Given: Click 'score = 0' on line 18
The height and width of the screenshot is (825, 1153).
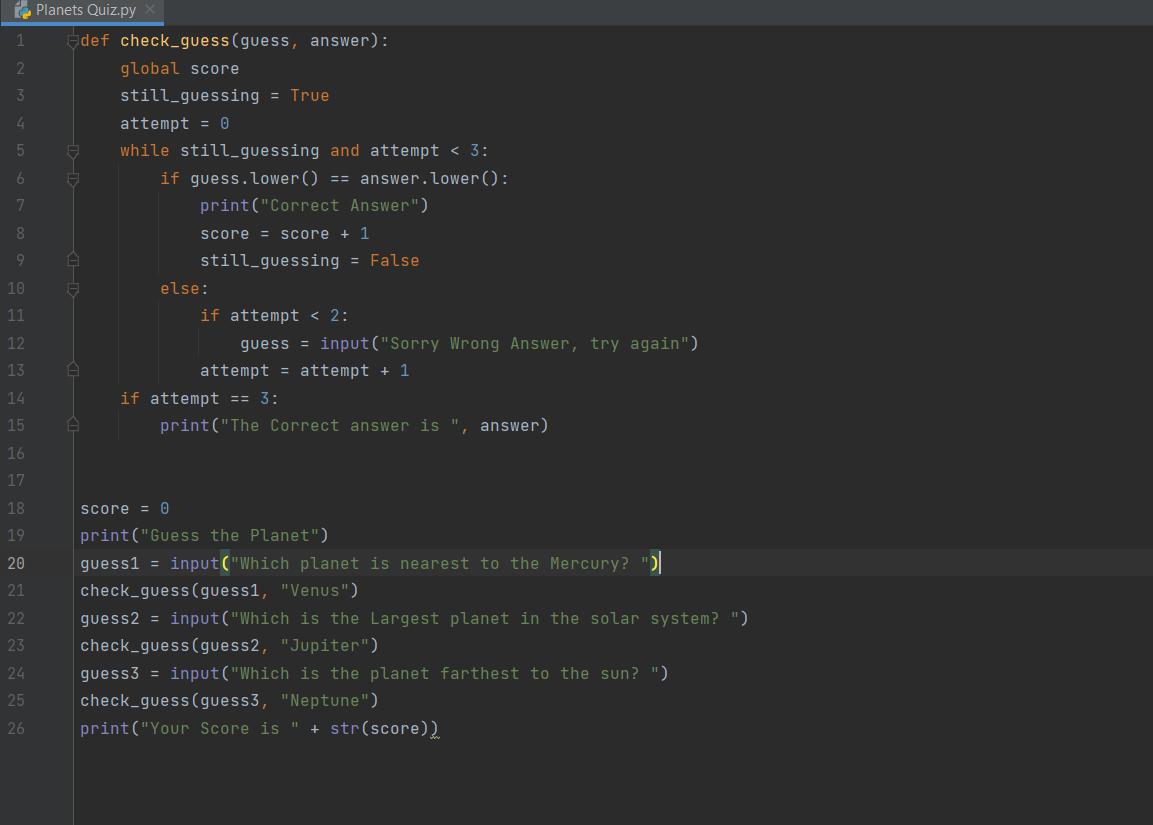Looking at the screenshot, I should coord(125,509).
